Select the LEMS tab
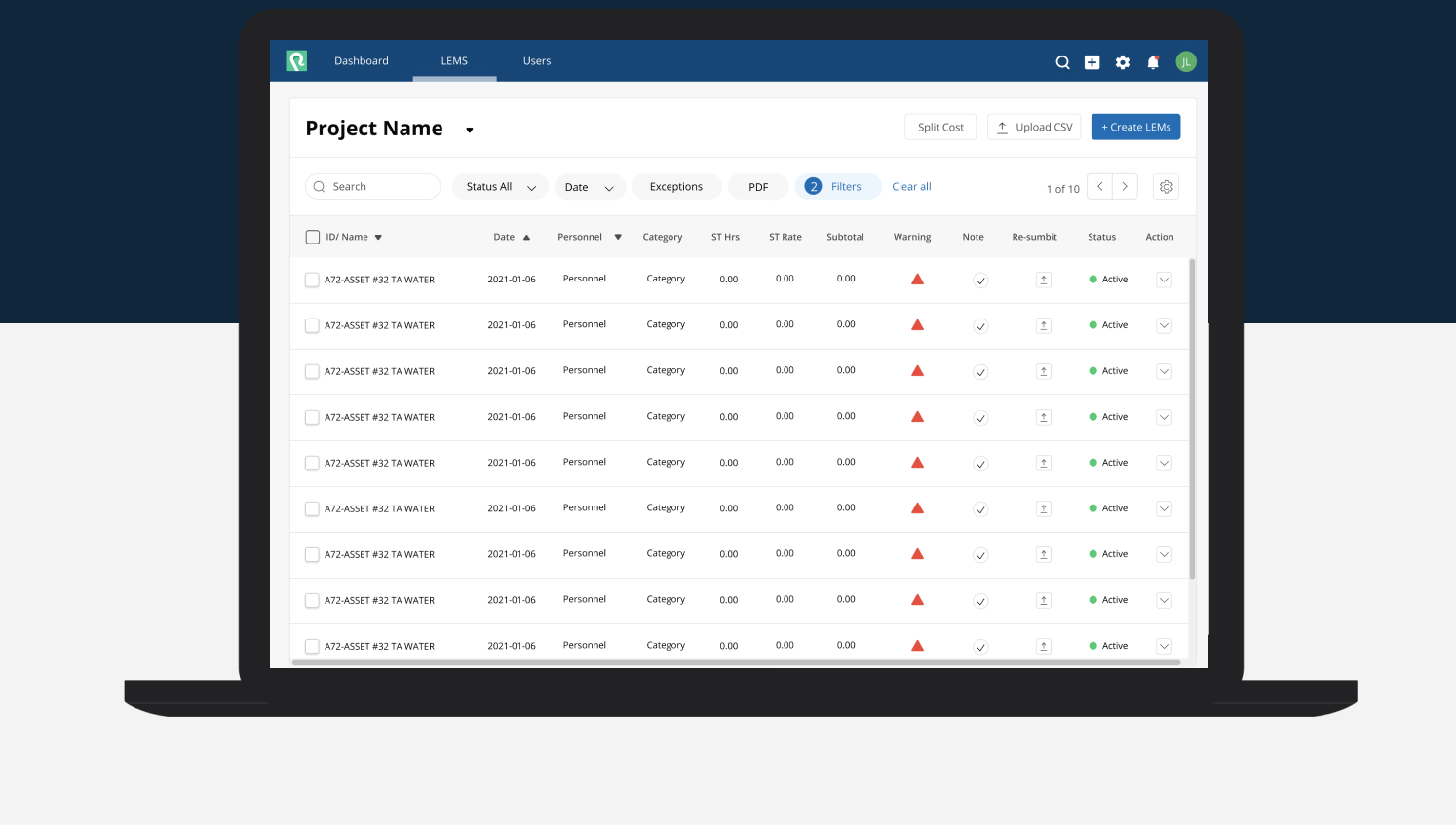 point(454,61)
